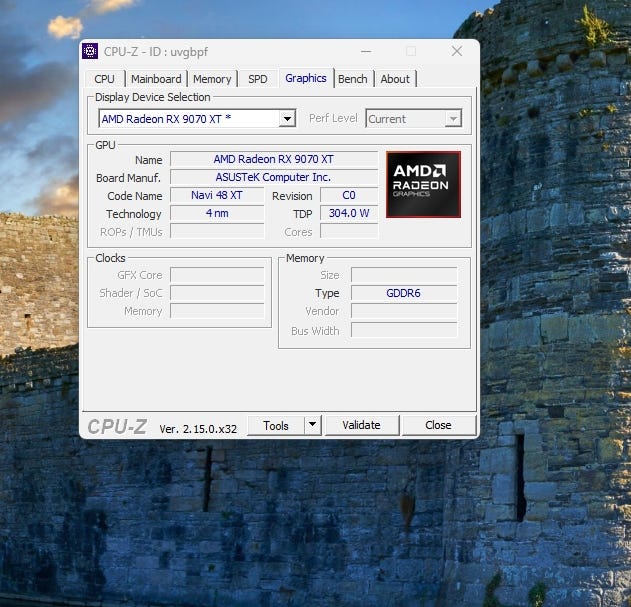The width and height of the screenshot is (631, 607).
Task: Click the GPU Name field
Action: 273,160
